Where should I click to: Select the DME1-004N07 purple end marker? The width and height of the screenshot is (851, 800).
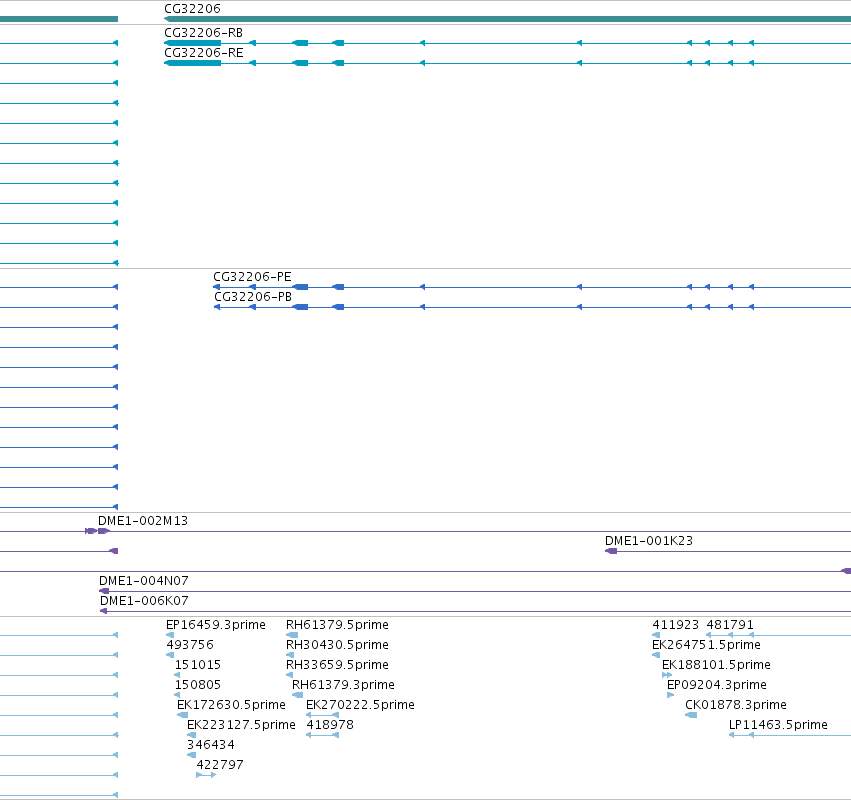104,591
